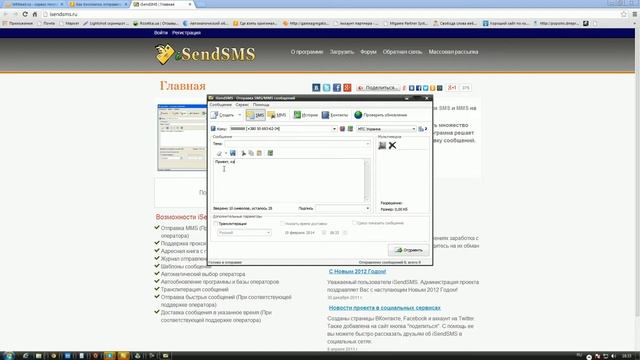Click the blue save icon in message toolbar
The width and height of the screenshot is (640, 360).
coord(233,153)
